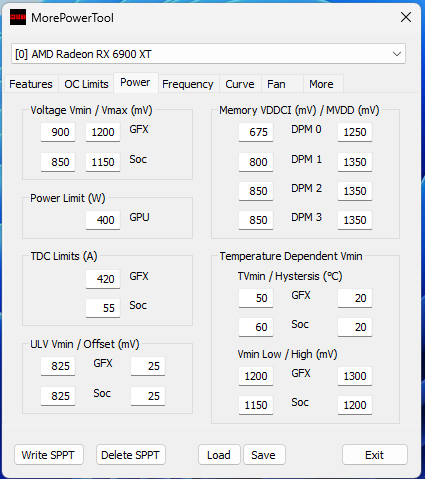
Task: Open the Frequency tab
Action: 188,84
